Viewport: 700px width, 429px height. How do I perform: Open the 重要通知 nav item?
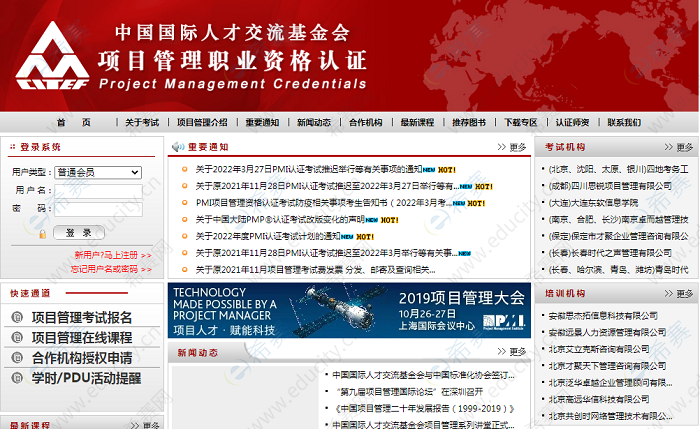(x=262, y=122)
